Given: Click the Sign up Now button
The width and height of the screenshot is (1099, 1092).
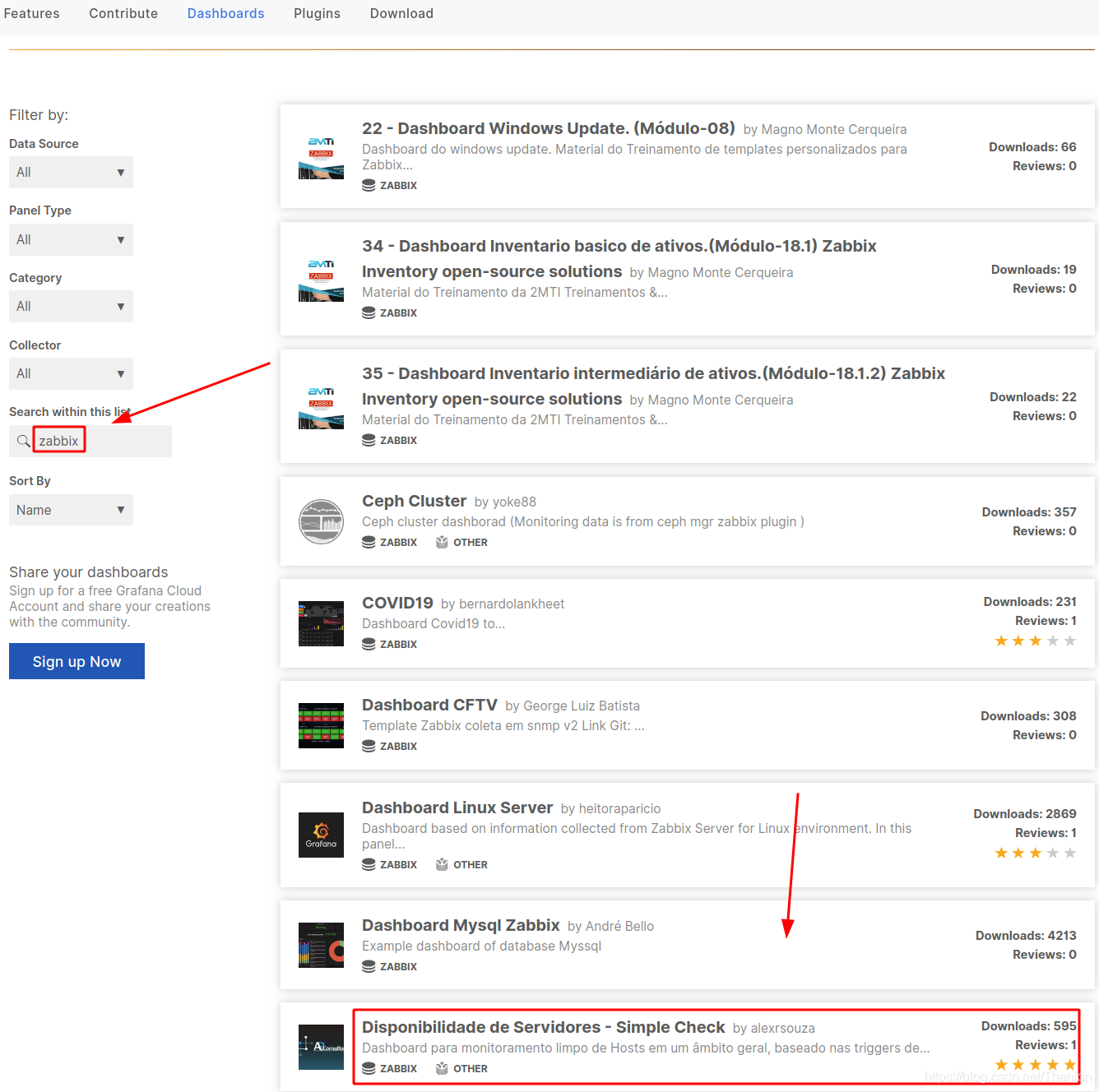Looking at the screenshot, I should tap(77, 661).
